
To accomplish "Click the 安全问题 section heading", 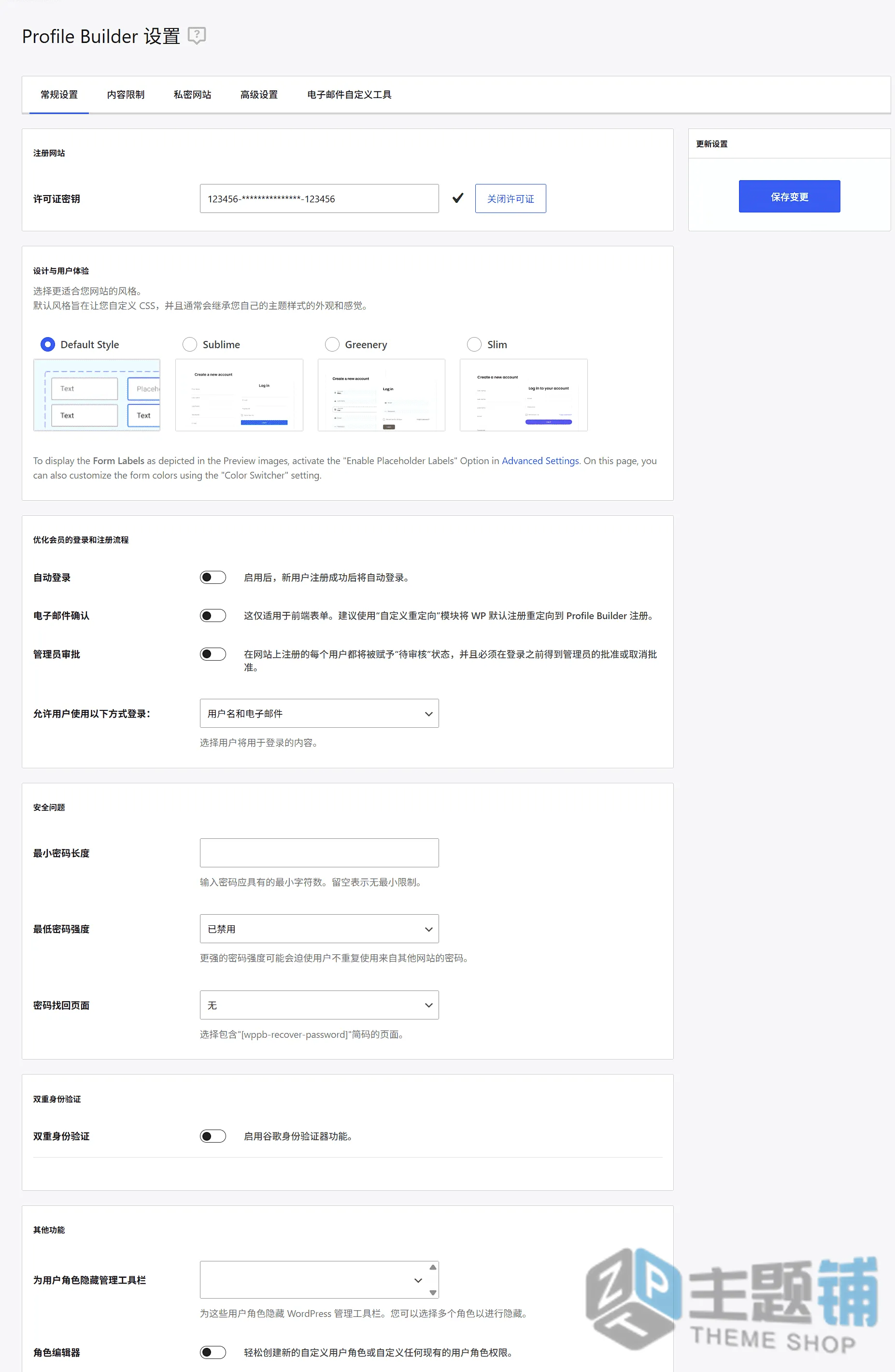I will coord(49,807).
